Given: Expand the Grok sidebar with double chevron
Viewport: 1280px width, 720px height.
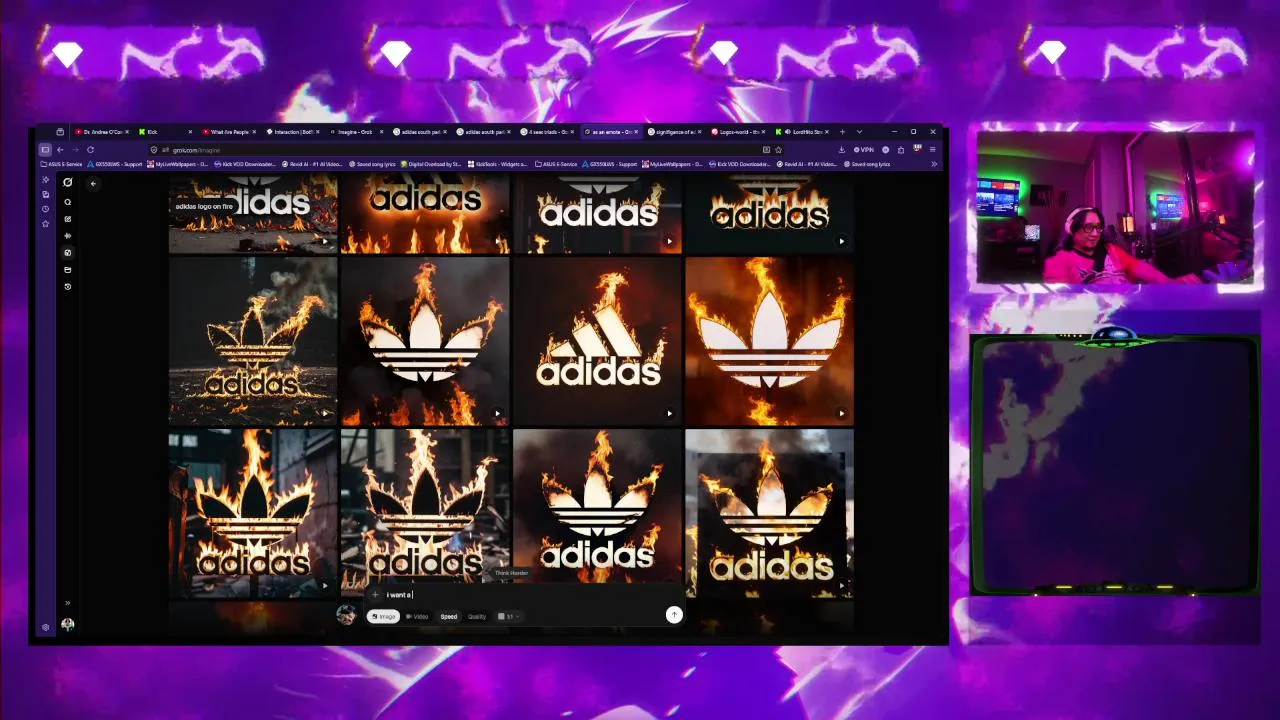Looking at the screenshot, I should pyautogui.click(x=68, y=603).
